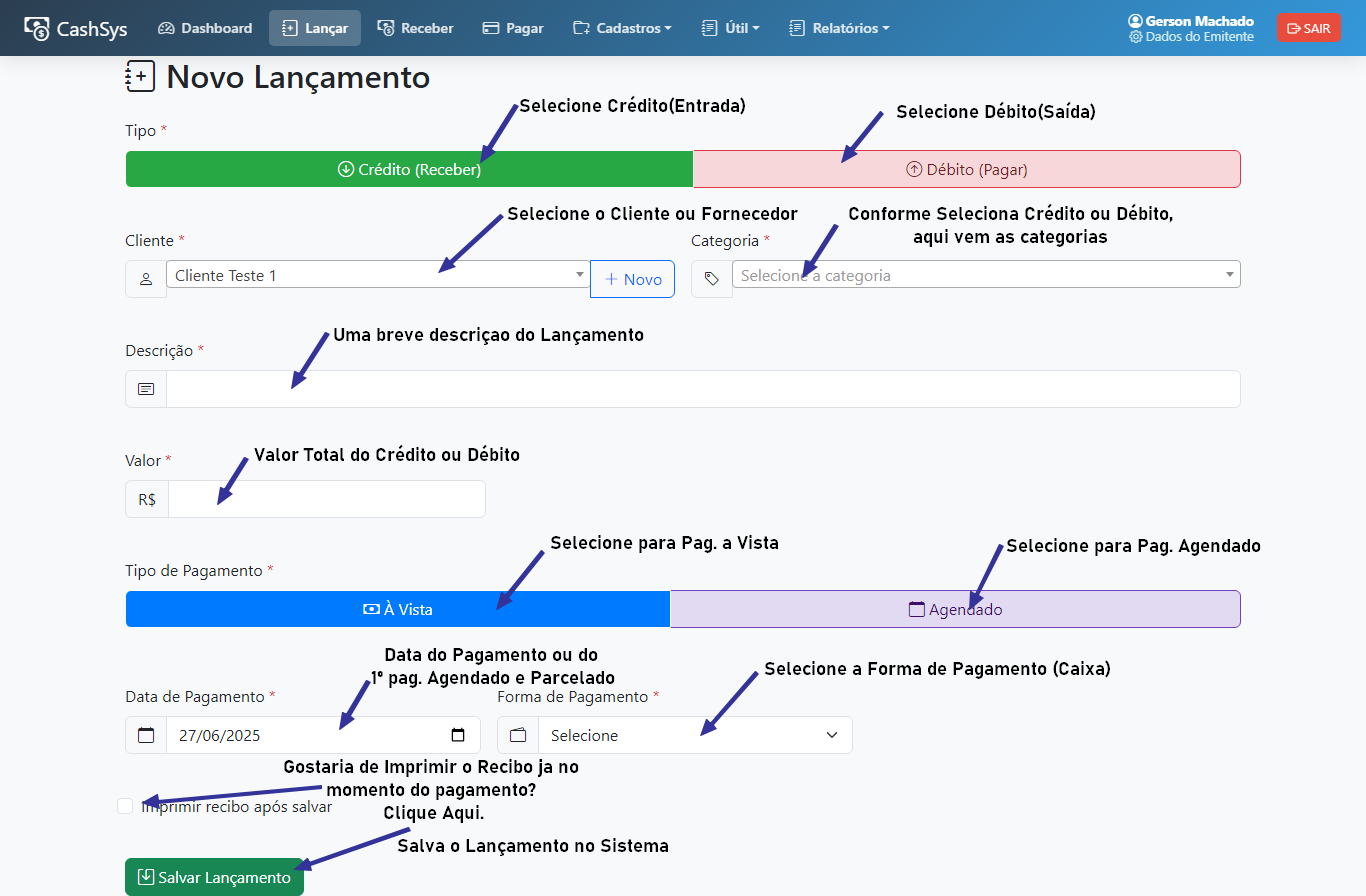Enable Imprimir recibo após salvar checkbox
The image size is (1366, 896).
coord(125,806)
